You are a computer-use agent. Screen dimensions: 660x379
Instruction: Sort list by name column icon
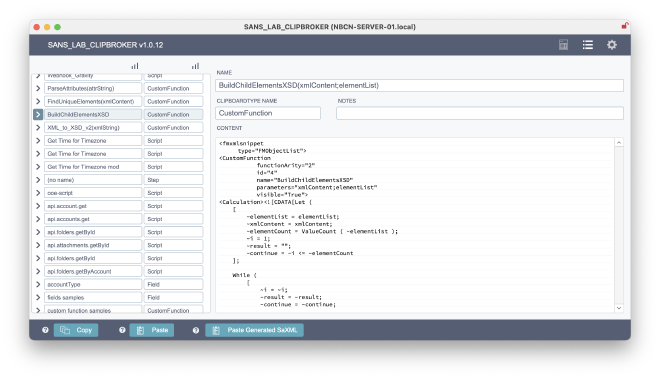tap(135, 66)
